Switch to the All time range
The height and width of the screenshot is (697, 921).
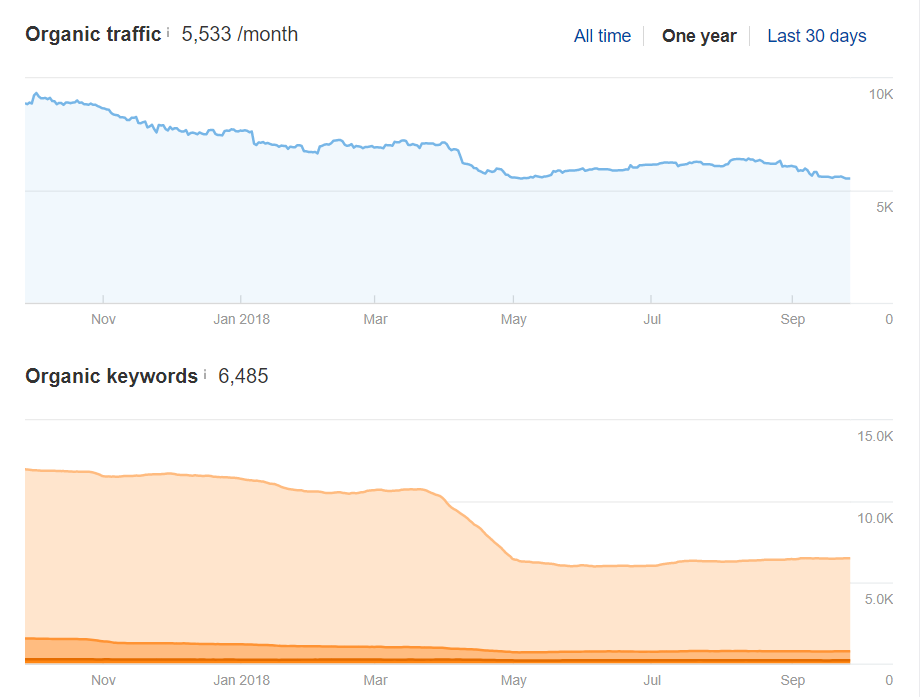click(x=602, y=36)
